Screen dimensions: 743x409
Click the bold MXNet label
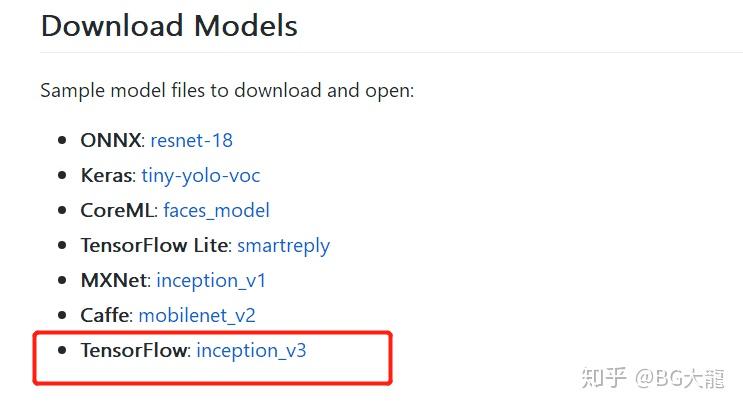point(112,280)
